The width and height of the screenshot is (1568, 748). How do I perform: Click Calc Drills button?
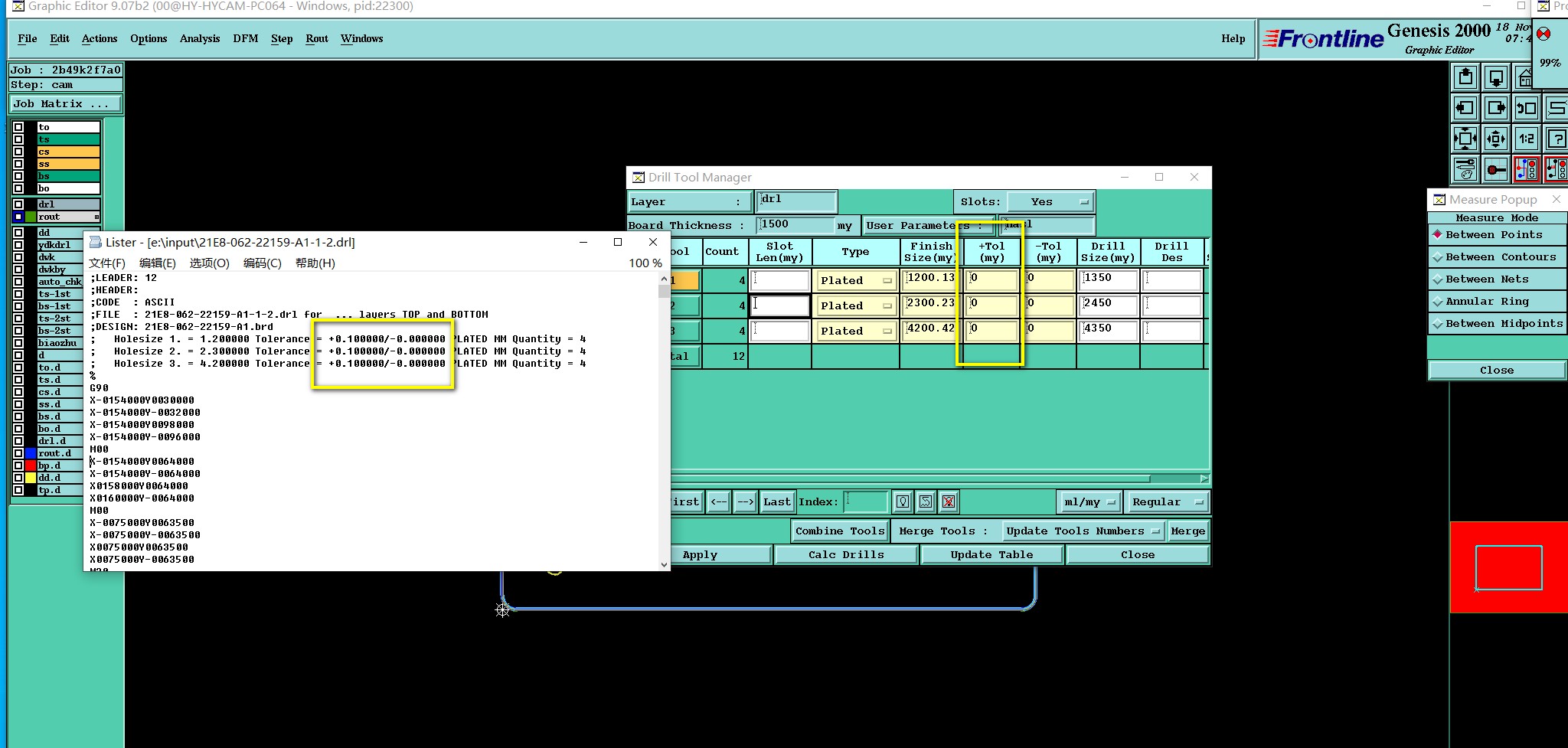[846, 555]
